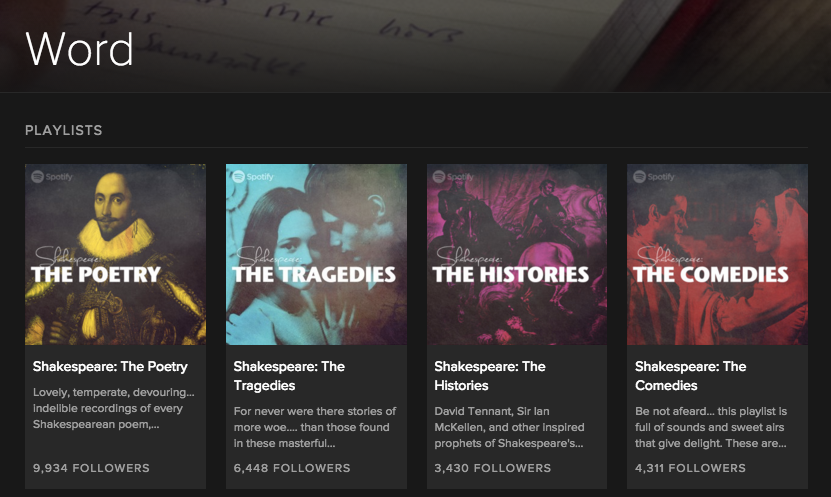The image size is (831, 497).
Task: Click the "Lovely, temperate, devouring" description text
Action: point(113,410)
